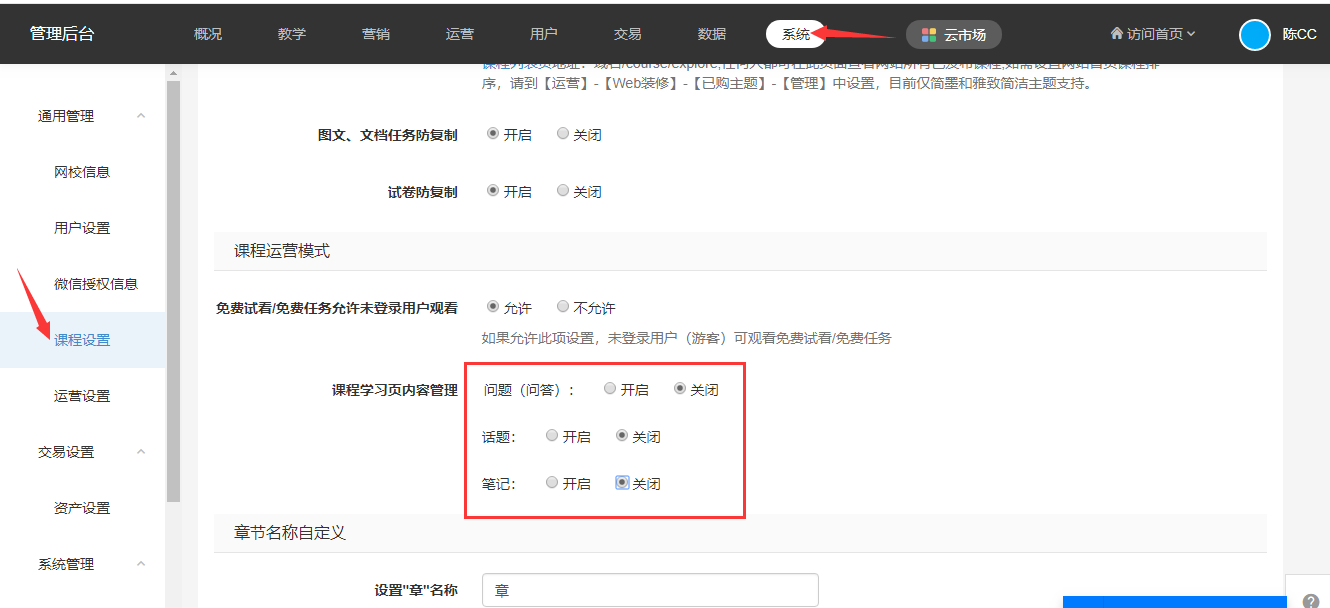The height and width of the screenshot is (608, 1330).
Task: Collapse the 系统管理 sidebar section
Action: (141, 564)
